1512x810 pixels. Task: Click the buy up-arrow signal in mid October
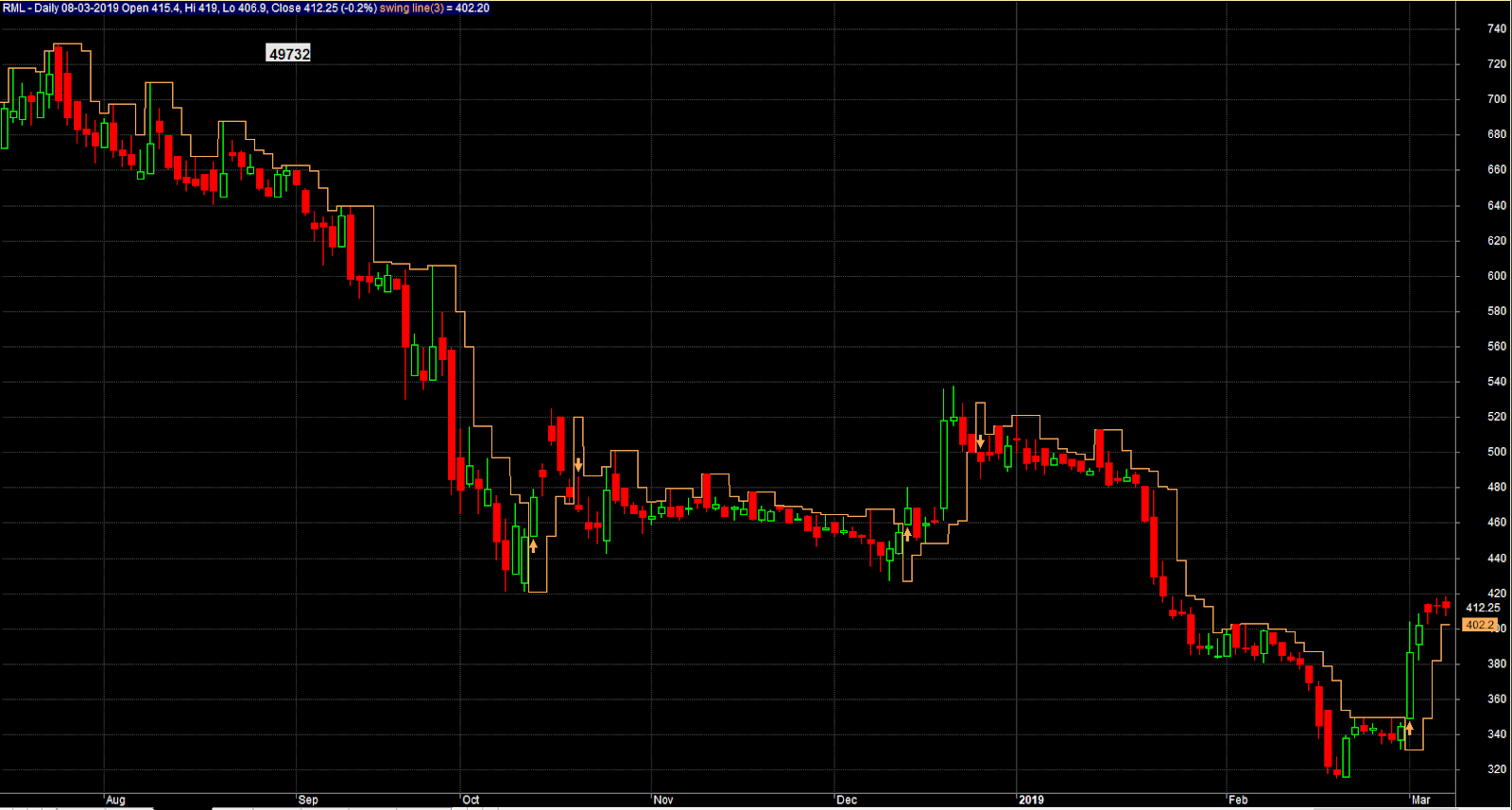tap(533, 545)
